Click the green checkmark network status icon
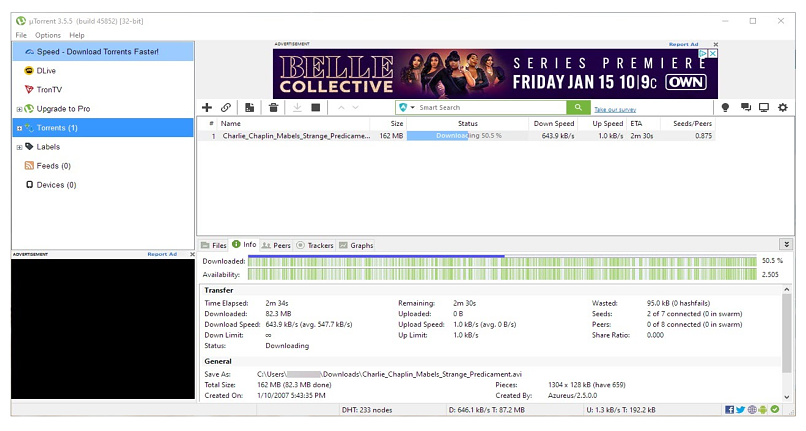This screenshot has width=806, height=431. 775,409
